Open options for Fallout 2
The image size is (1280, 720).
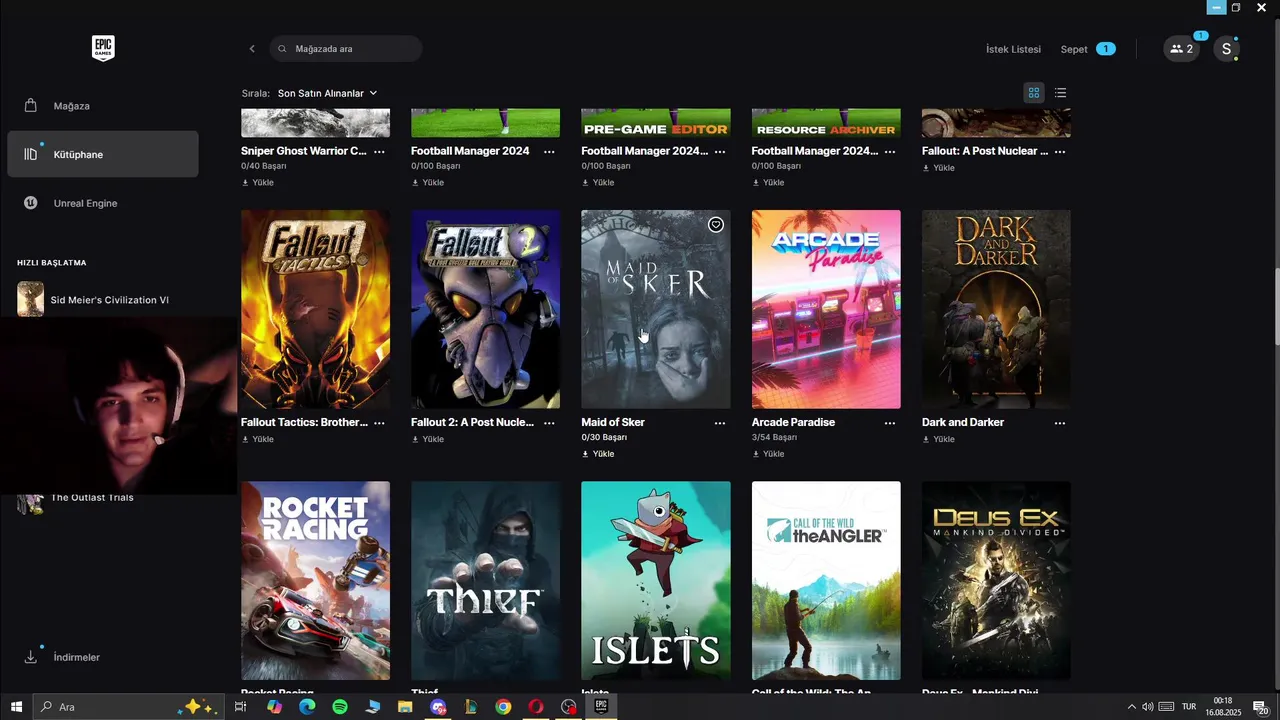549,423
